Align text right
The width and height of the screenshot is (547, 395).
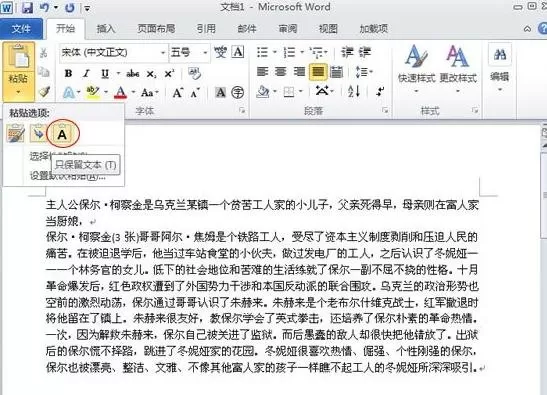[299, 72]
